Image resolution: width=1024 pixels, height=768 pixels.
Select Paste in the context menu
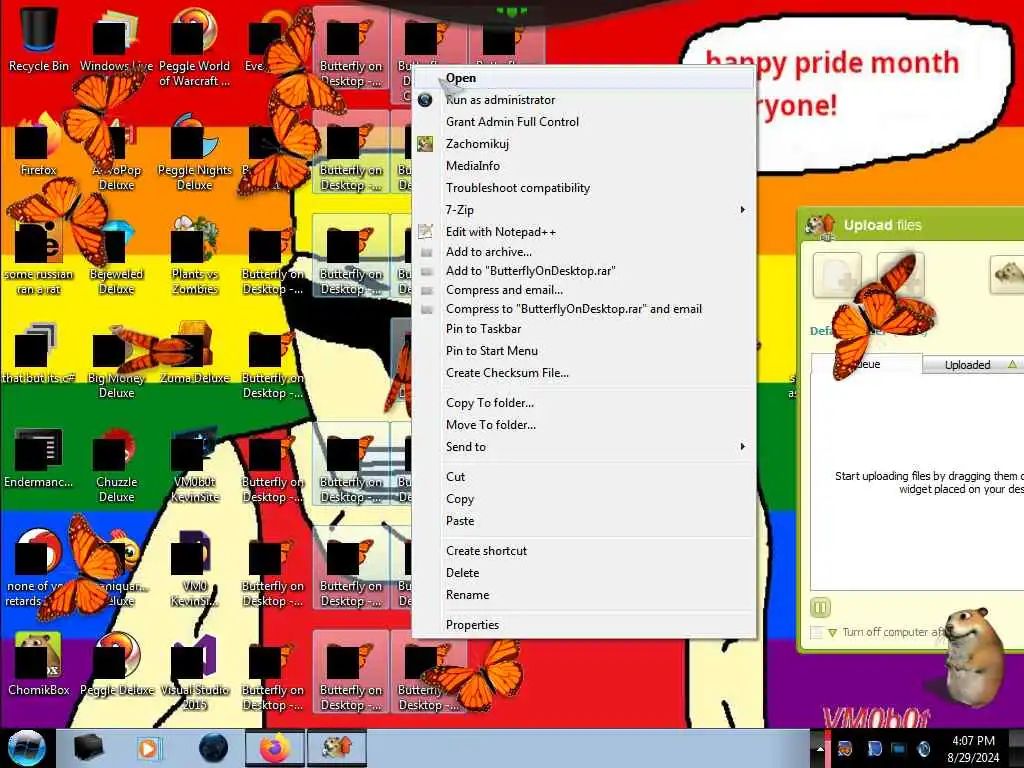pos(584,521)
